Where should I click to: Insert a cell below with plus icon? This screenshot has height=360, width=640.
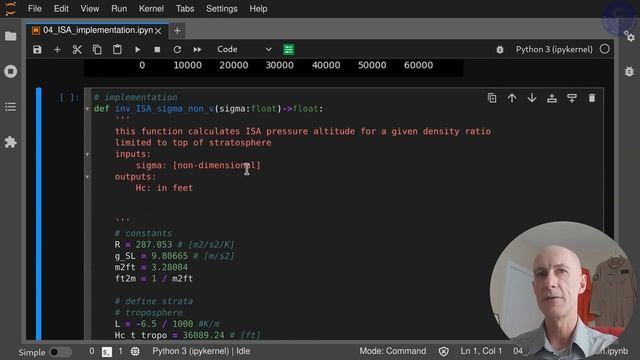click(57, 49)
